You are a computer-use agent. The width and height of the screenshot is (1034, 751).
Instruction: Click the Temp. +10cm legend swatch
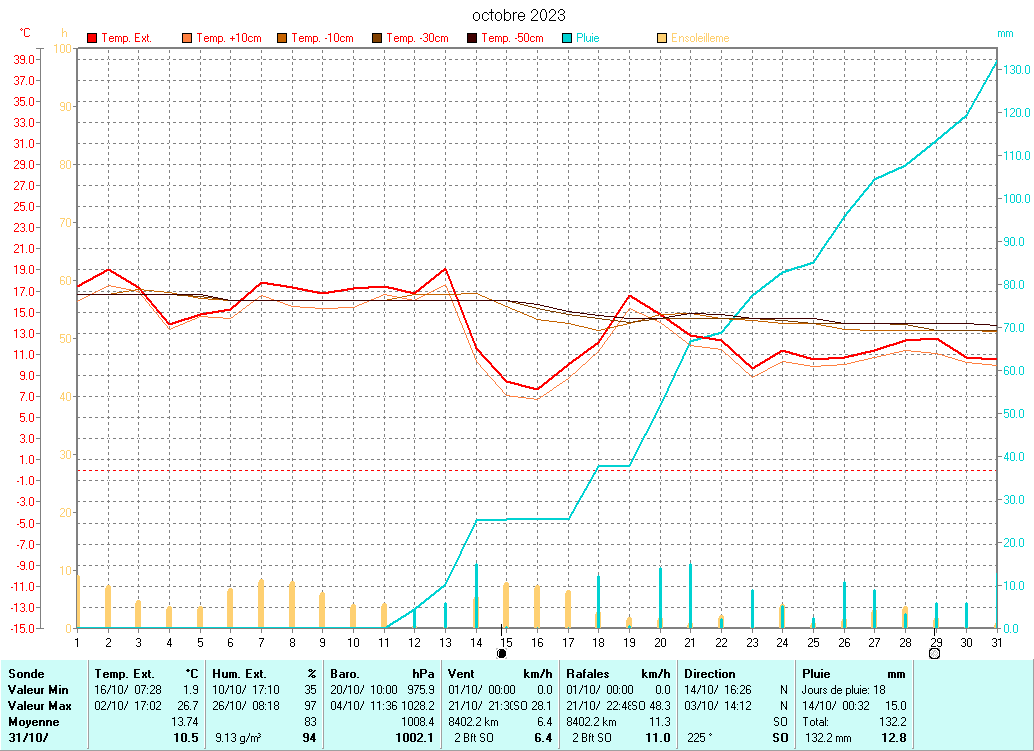coord(187,38)
